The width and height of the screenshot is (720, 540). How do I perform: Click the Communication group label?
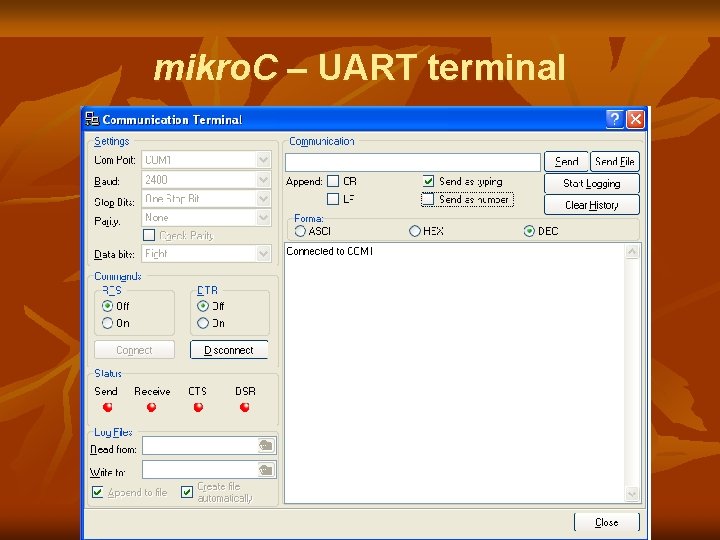pyautogui.click(x=322, y=141)
